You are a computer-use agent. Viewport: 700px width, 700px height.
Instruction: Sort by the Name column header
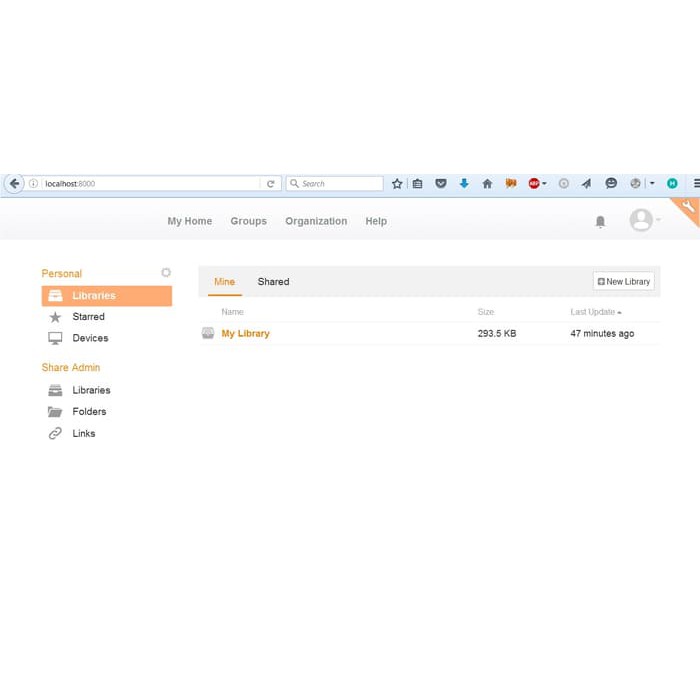pyautogui.click(x=232, y=312)
